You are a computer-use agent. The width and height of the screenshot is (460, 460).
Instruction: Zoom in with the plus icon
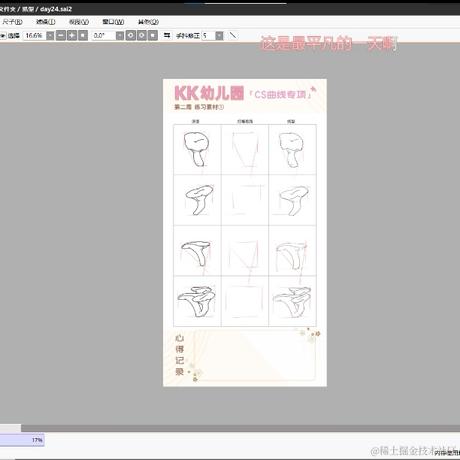tap(72, 35)
